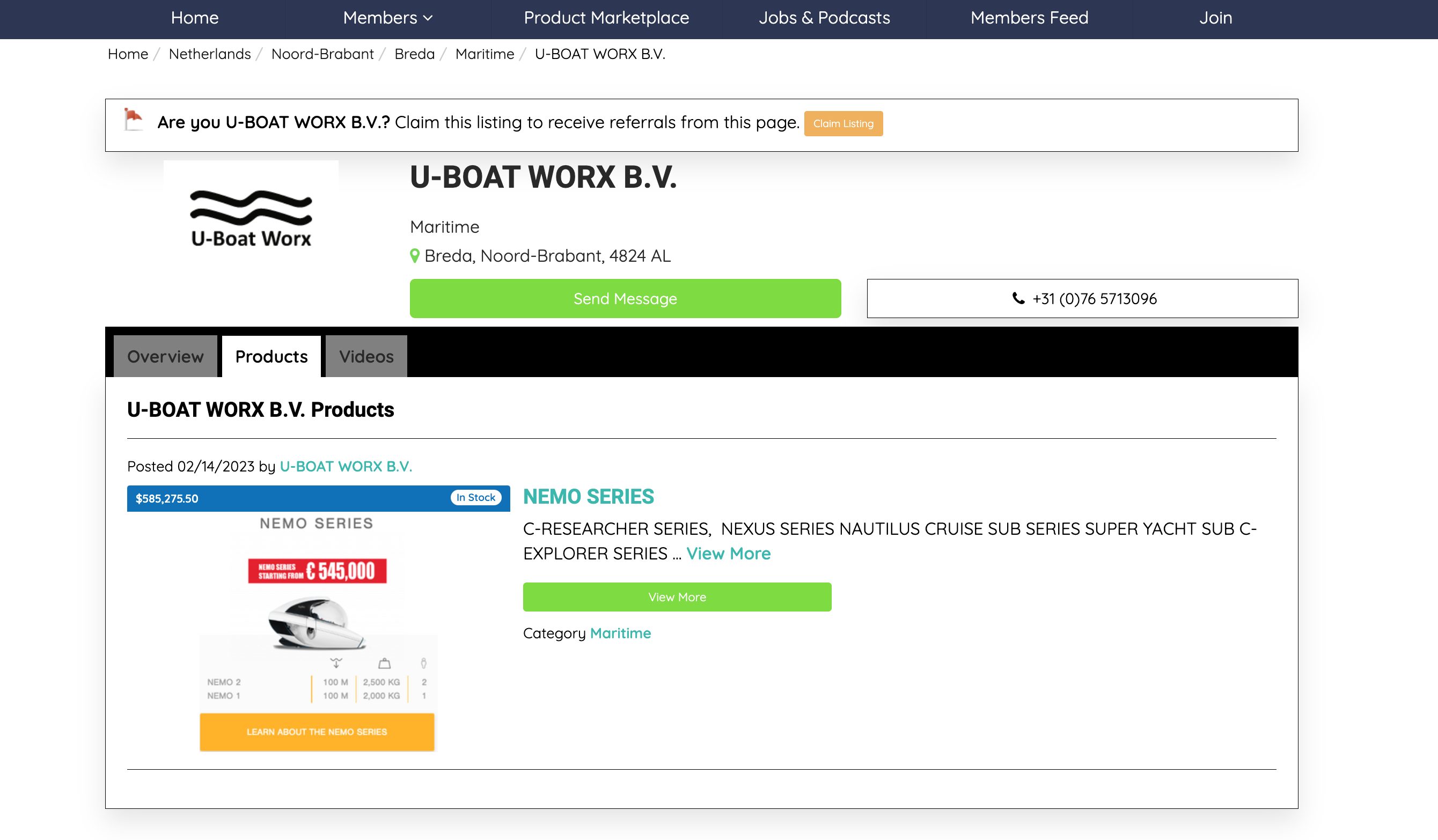Open the Maritime category link under product
Image resolution: width=1438 pixels, height=840 pixels.
[x=620, y=633]
